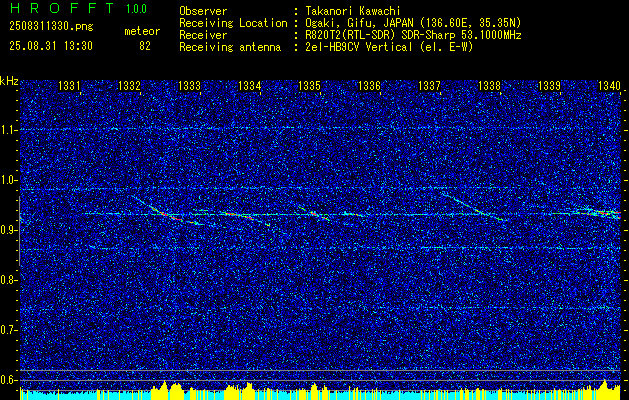The height and width of the screenshot is (400, 629).
Task: Click the 1339 time marker
Action: (549, 85)
